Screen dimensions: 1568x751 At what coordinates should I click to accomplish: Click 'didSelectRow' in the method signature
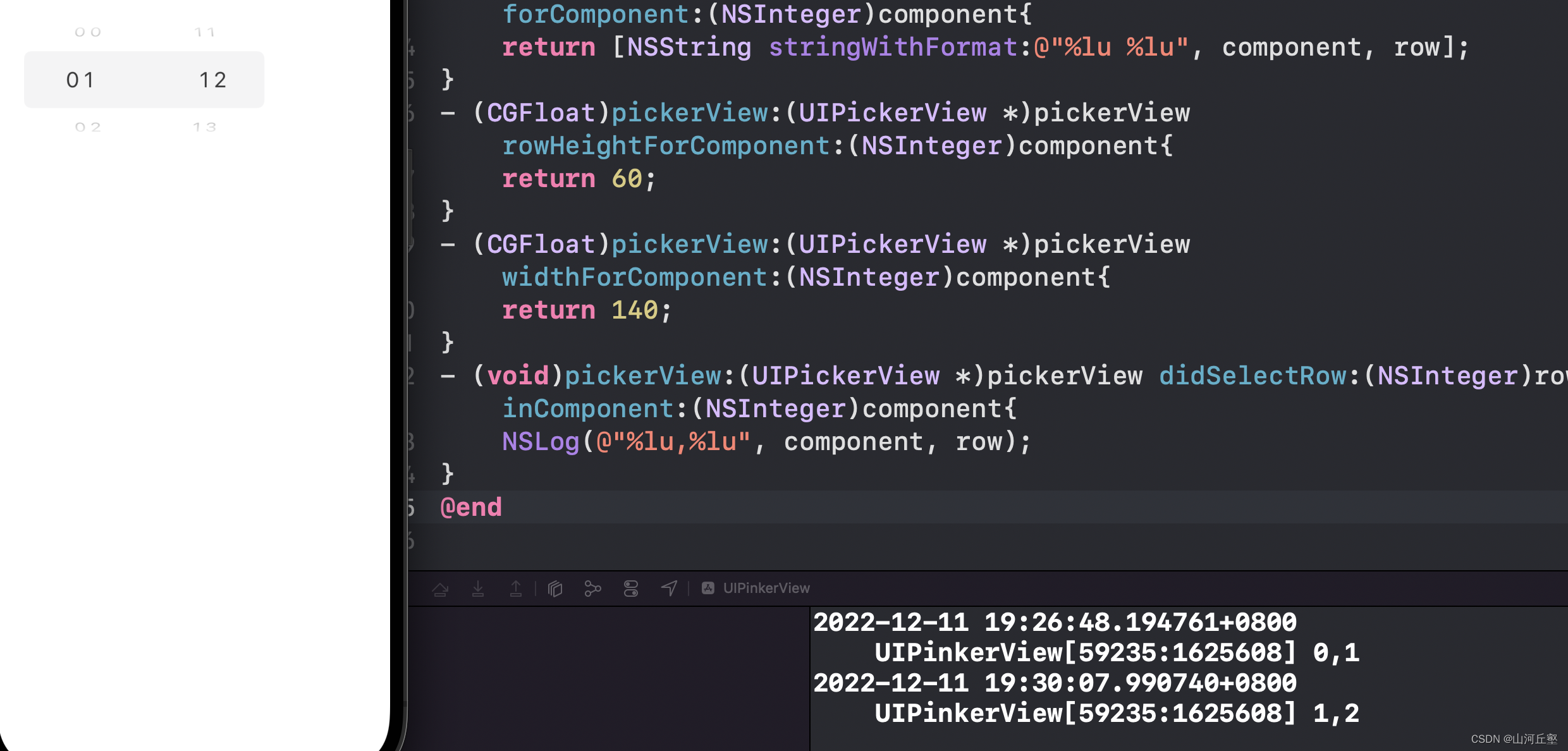pos(1253,376)
